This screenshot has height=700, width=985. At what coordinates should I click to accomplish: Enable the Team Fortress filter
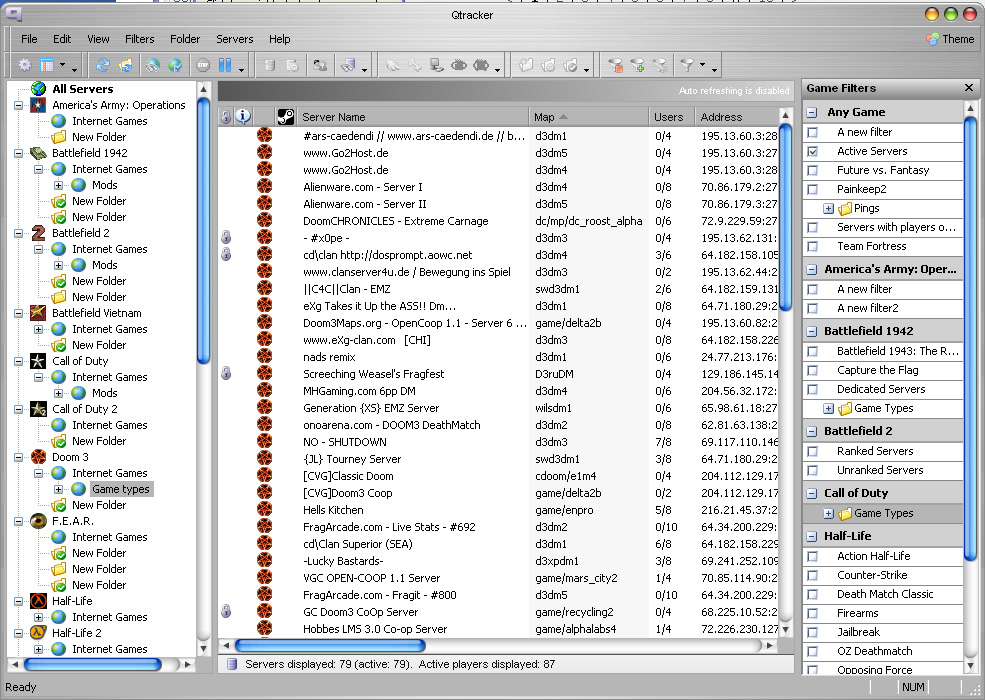tap(812, 246)
